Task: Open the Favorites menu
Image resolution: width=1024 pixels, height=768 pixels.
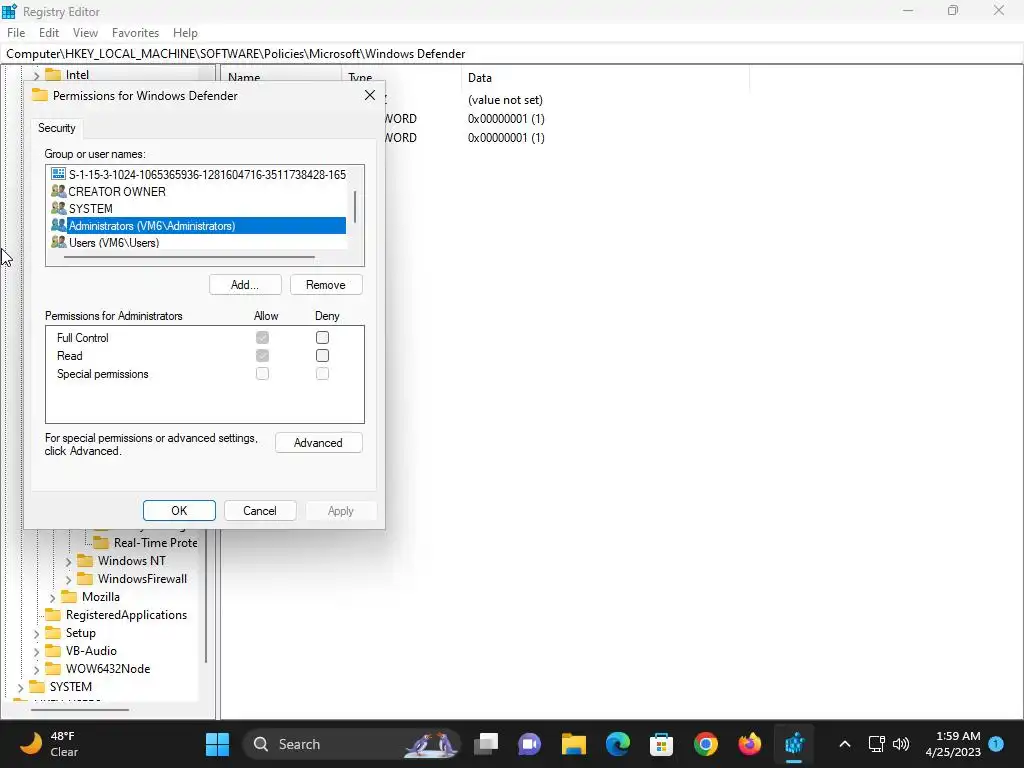Action: 135,33
